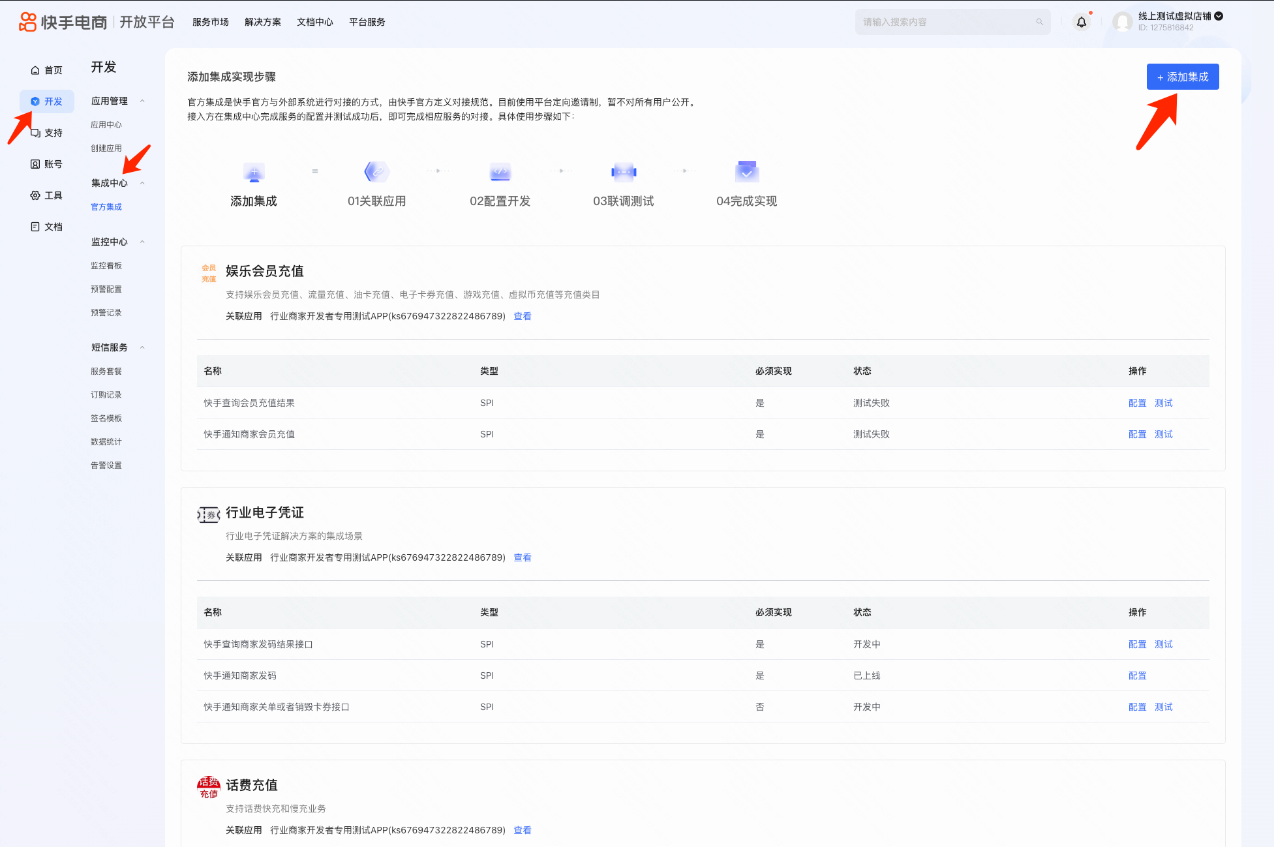Click the 02配置开发 step icon
The image size is (1274, 847).
(x=500, y=172)
